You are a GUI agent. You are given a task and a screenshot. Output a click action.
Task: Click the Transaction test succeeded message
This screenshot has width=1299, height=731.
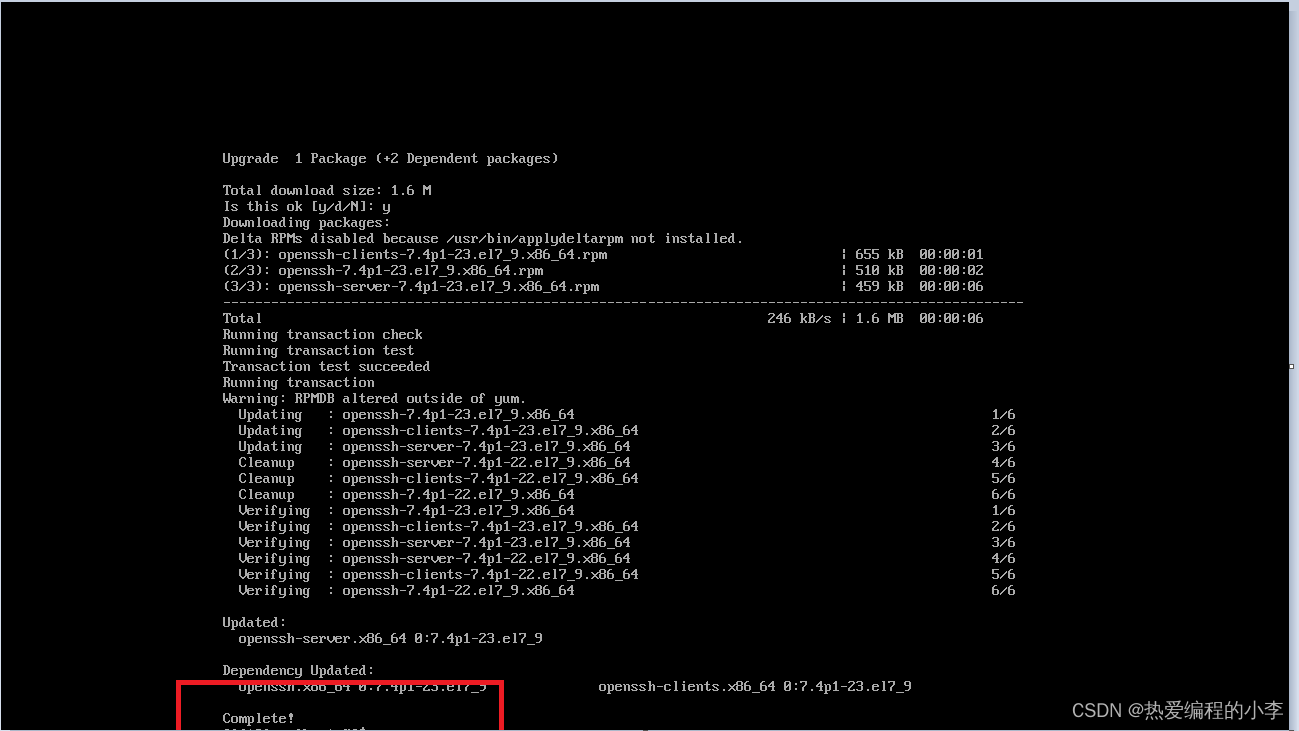327,366
